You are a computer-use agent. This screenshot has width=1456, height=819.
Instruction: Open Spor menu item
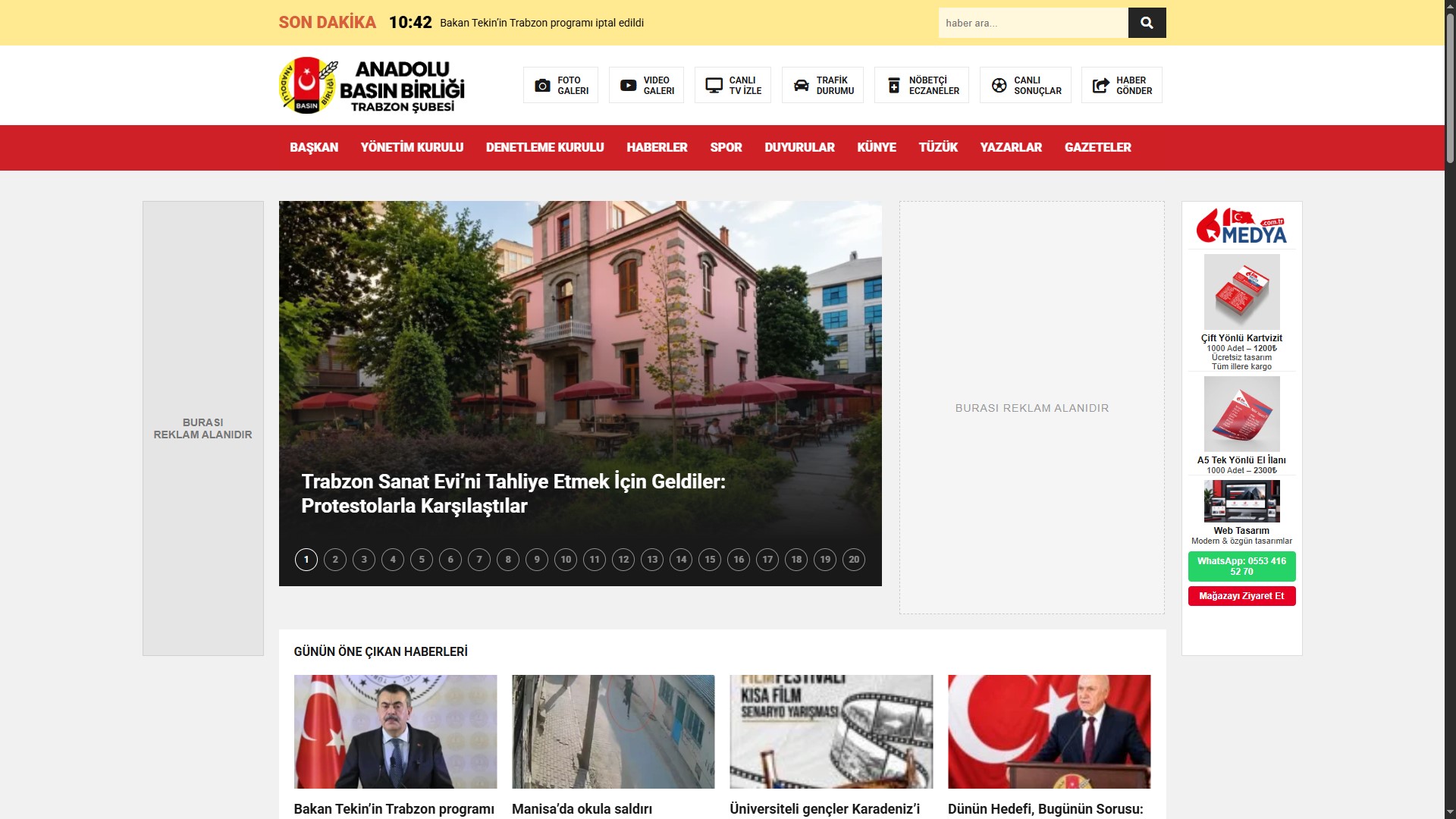(x=726, y=147)
